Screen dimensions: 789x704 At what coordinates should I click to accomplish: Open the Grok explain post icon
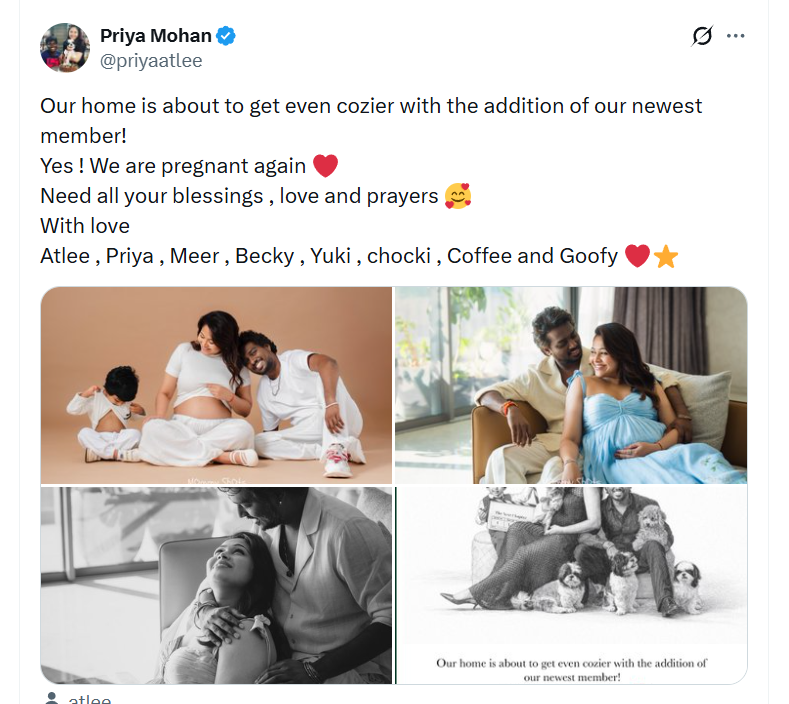click(x=702, y=37)
